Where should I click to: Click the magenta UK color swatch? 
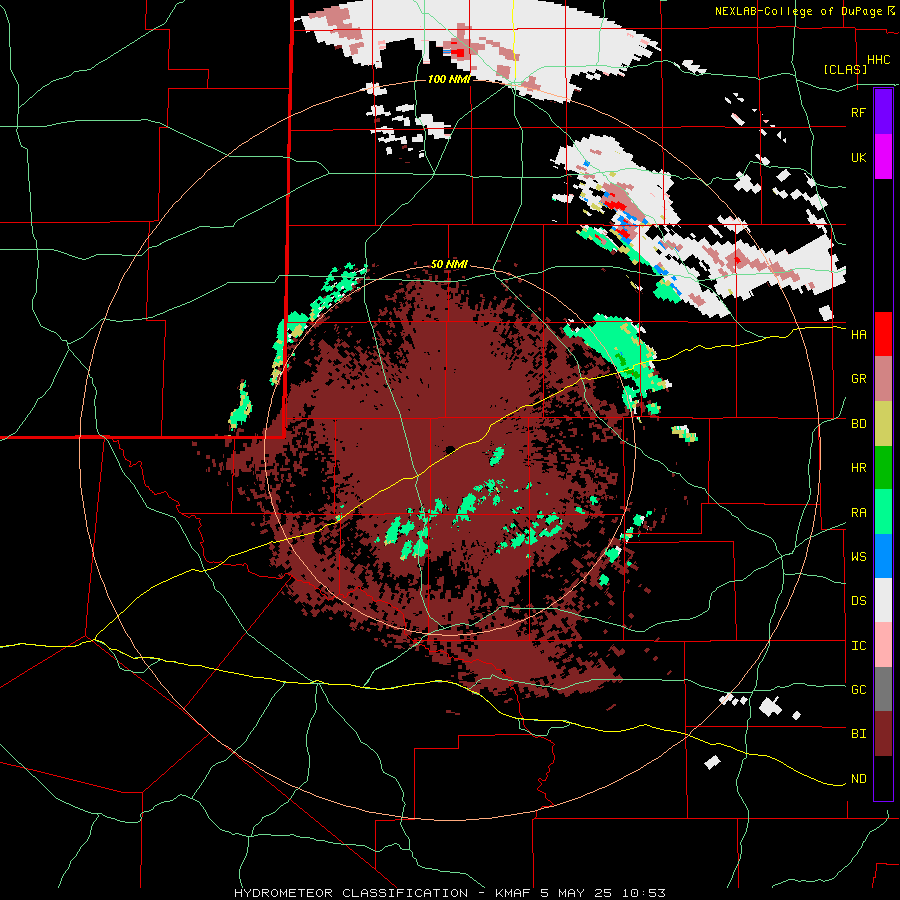tap(883, 157)
